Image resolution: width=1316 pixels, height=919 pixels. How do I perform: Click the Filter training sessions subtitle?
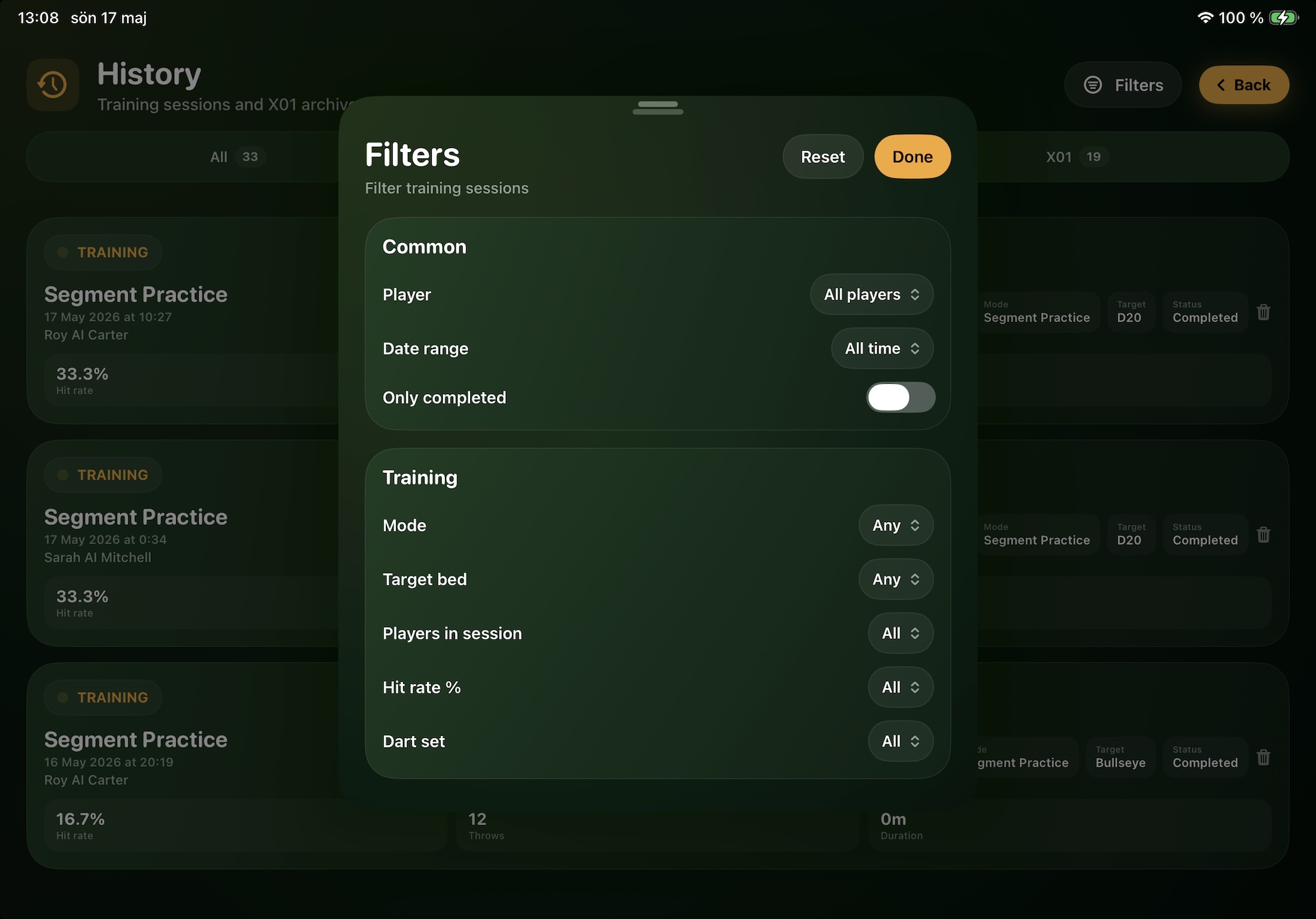[x=446, y=188]
